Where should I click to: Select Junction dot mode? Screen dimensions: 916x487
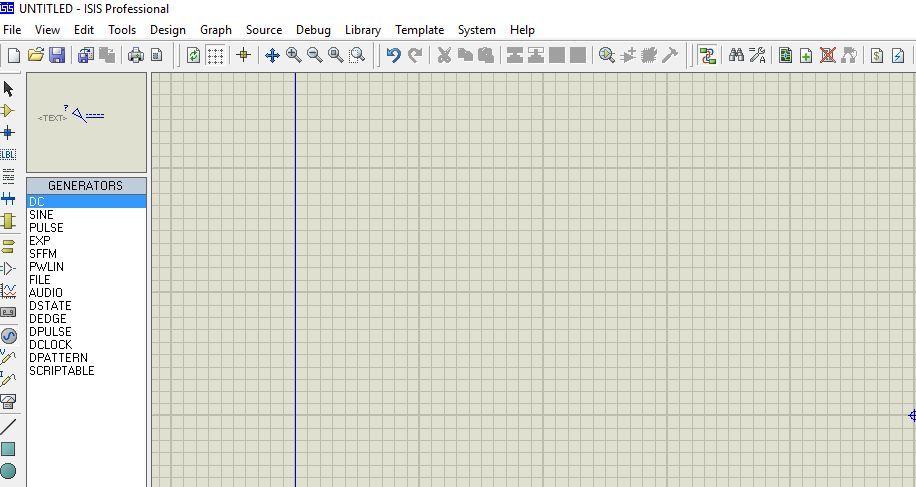point(8,133)
